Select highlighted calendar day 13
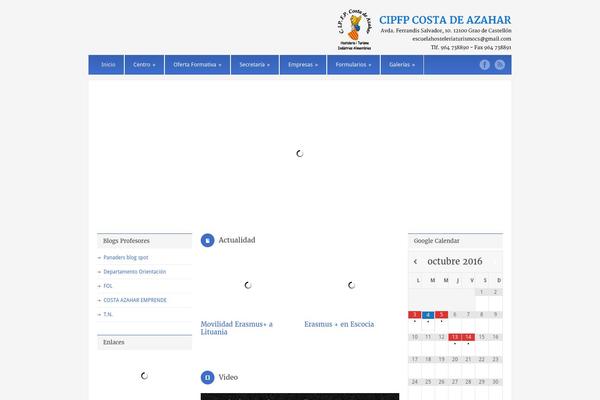Image resolution: width=600 pixels, height=400 pixels. click(455, 337)
